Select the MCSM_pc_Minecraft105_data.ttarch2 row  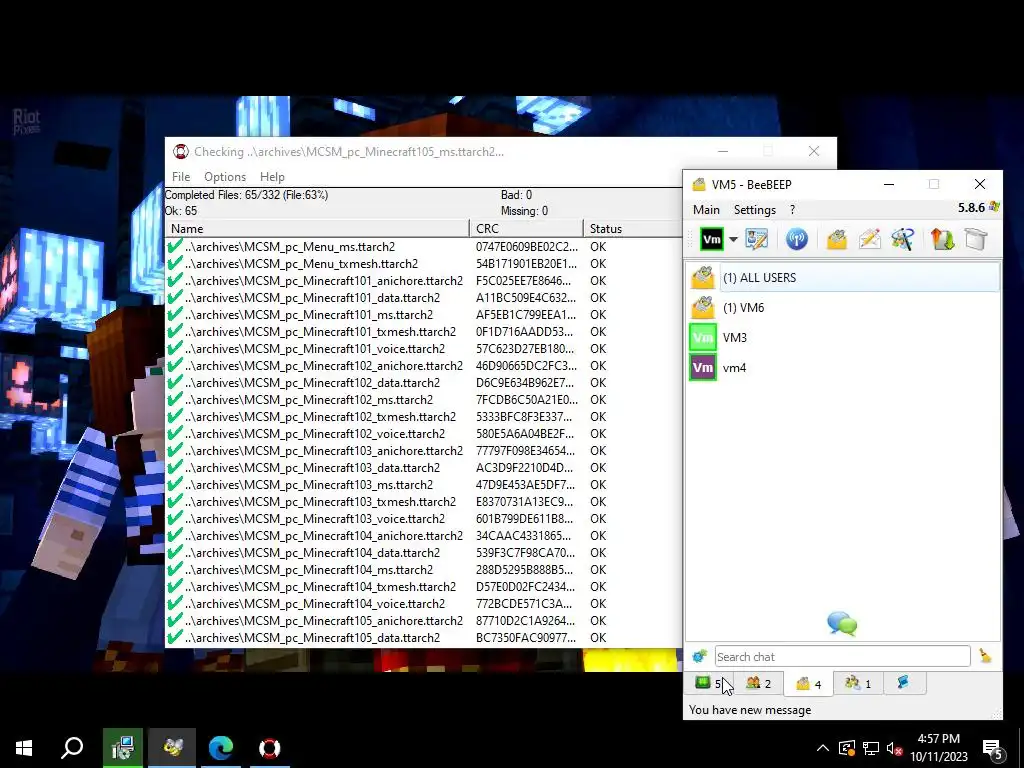423,637
